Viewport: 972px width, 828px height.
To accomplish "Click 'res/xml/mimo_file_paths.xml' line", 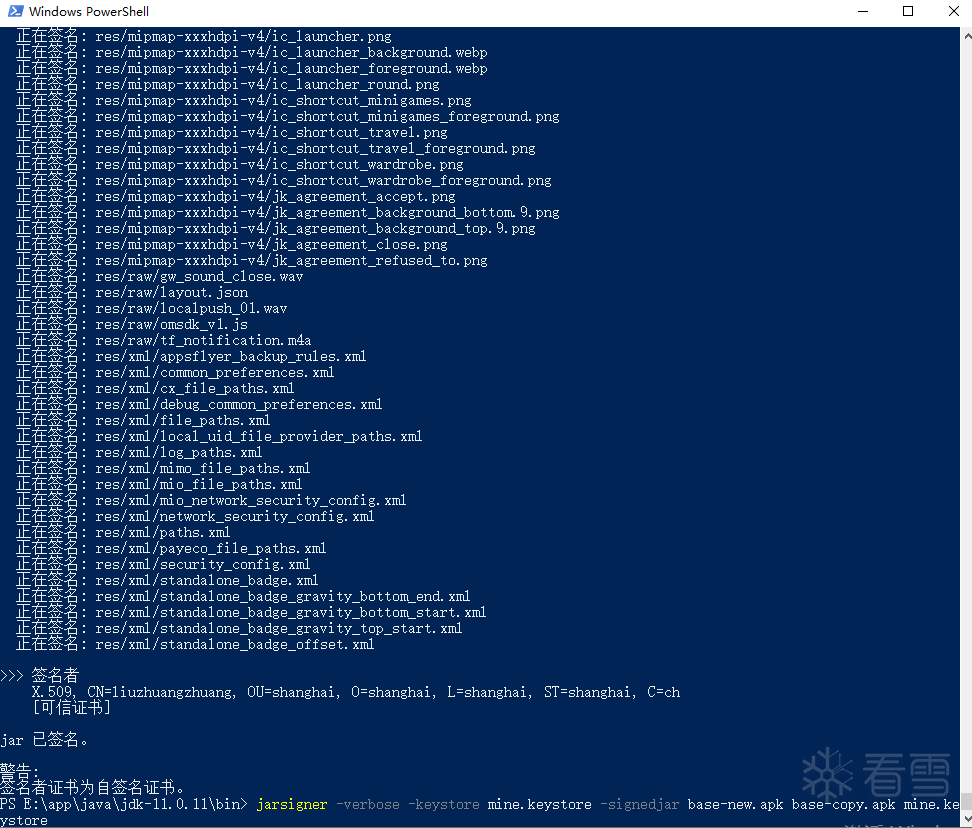I will (163, 469).
